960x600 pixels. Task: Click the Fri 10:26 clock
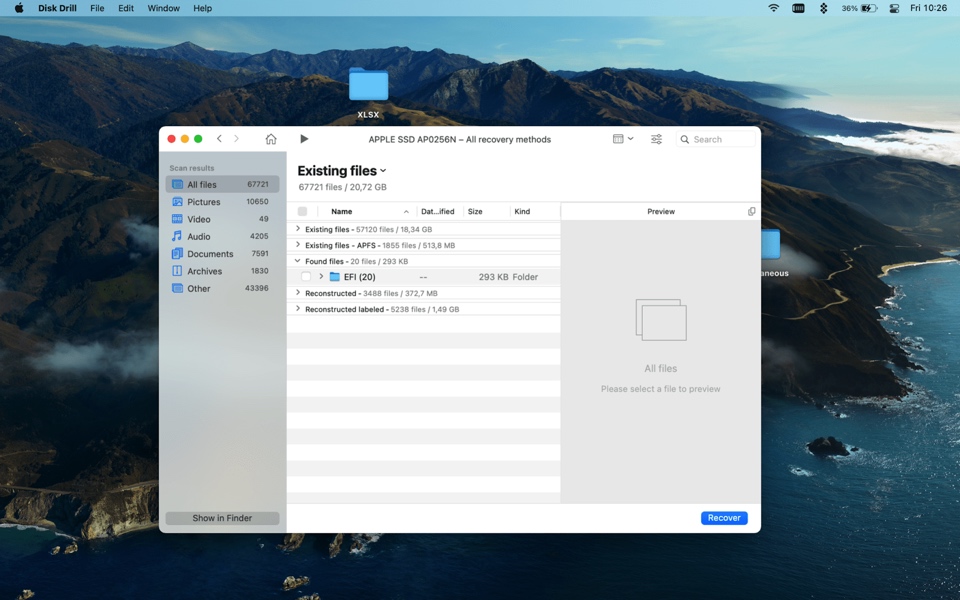coord(928,8)
